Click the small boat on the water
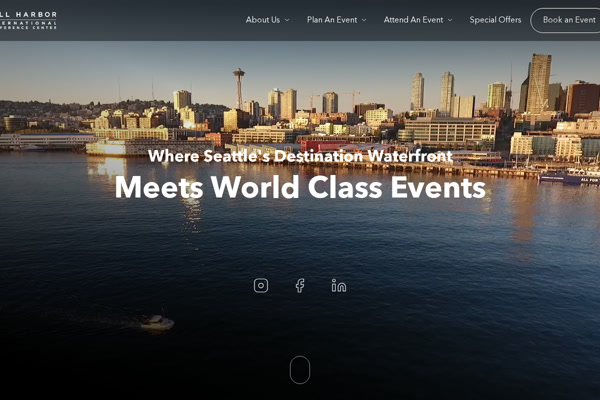600x400 pixels. coord(157,322)
